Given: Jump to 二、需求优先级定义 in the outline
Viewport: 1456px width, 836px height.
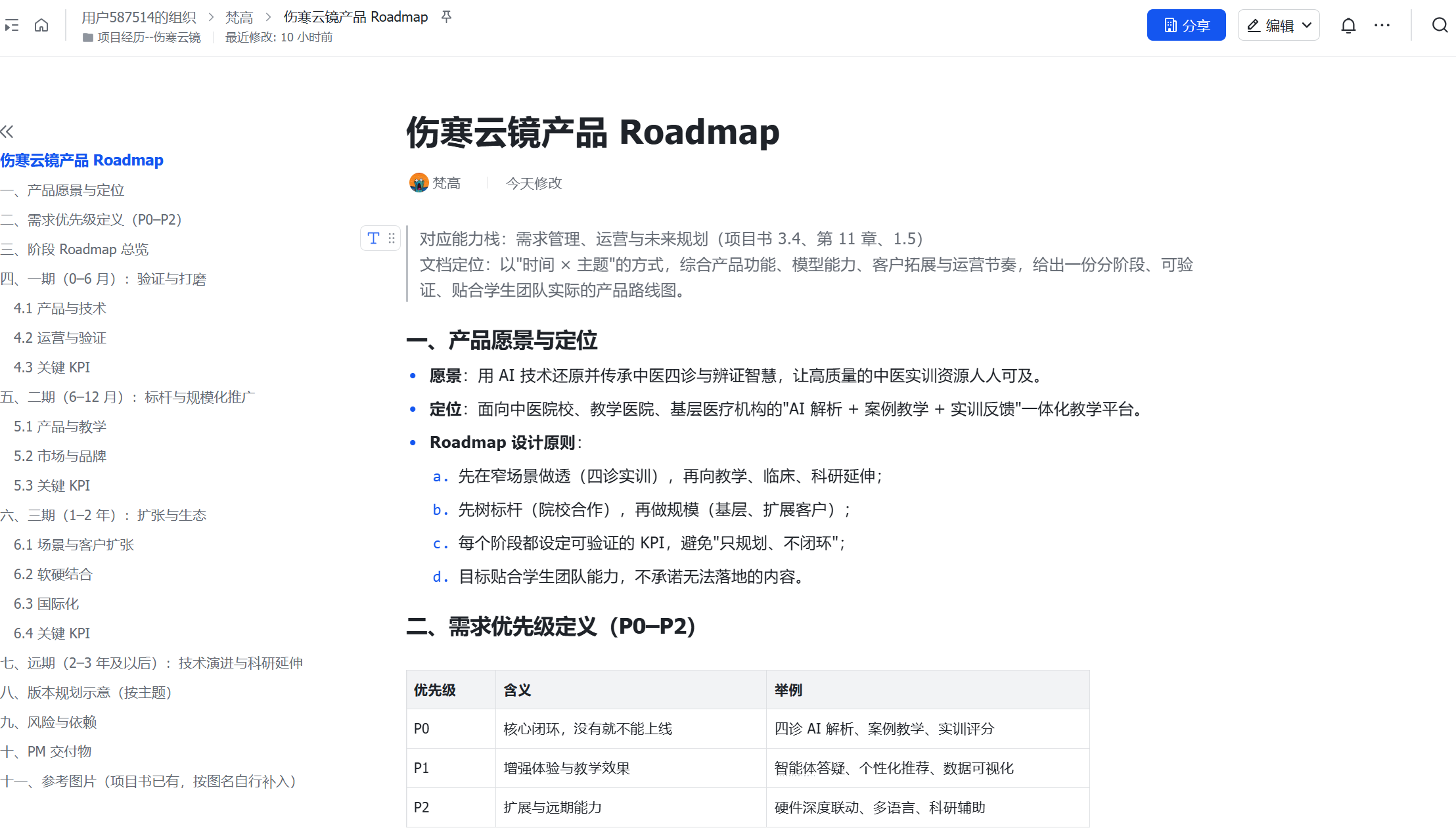Looking at the screenshot, I should (x=91, y=220).
